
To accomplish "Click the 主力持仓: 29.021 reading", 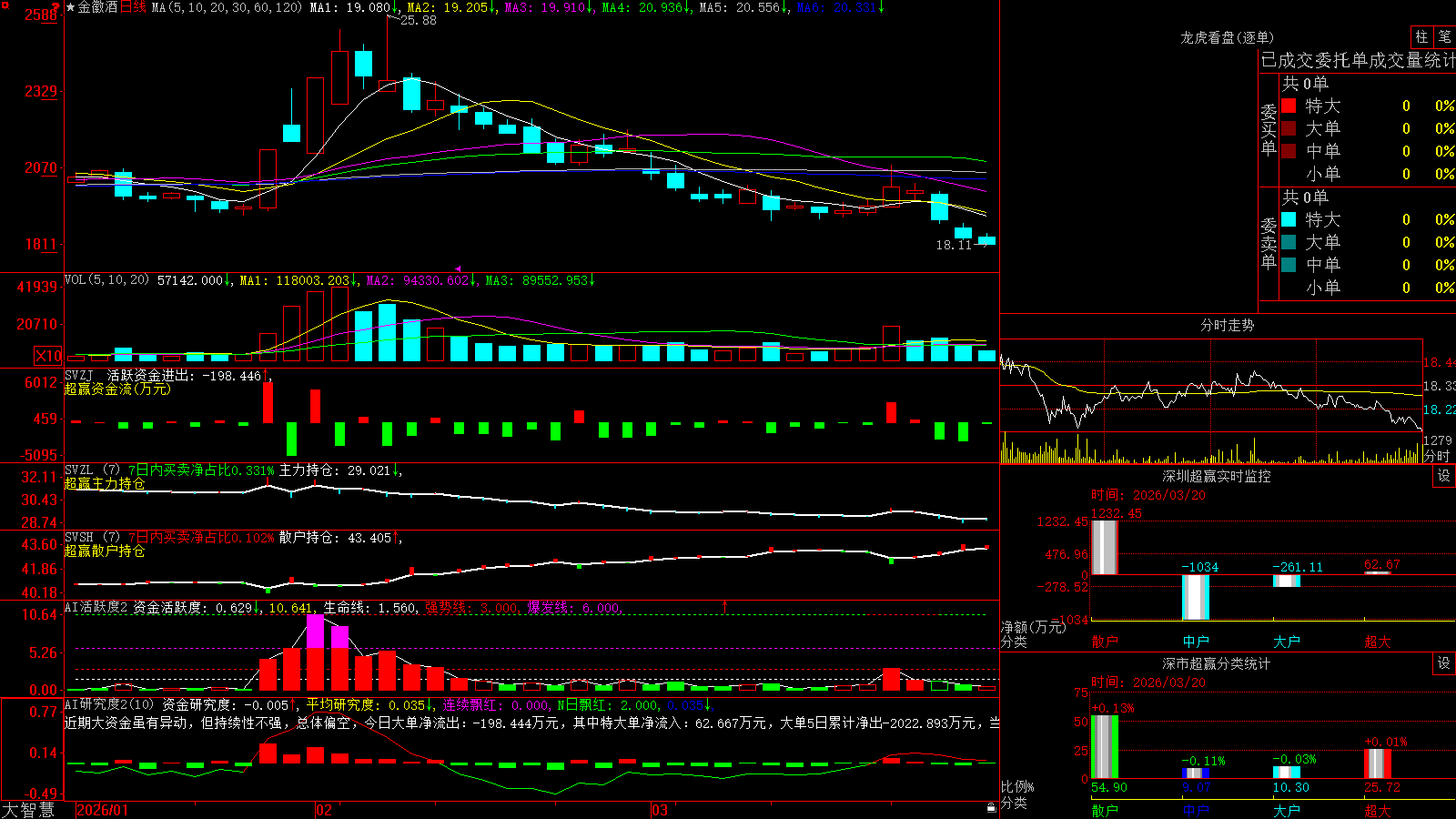I will 334,470.
